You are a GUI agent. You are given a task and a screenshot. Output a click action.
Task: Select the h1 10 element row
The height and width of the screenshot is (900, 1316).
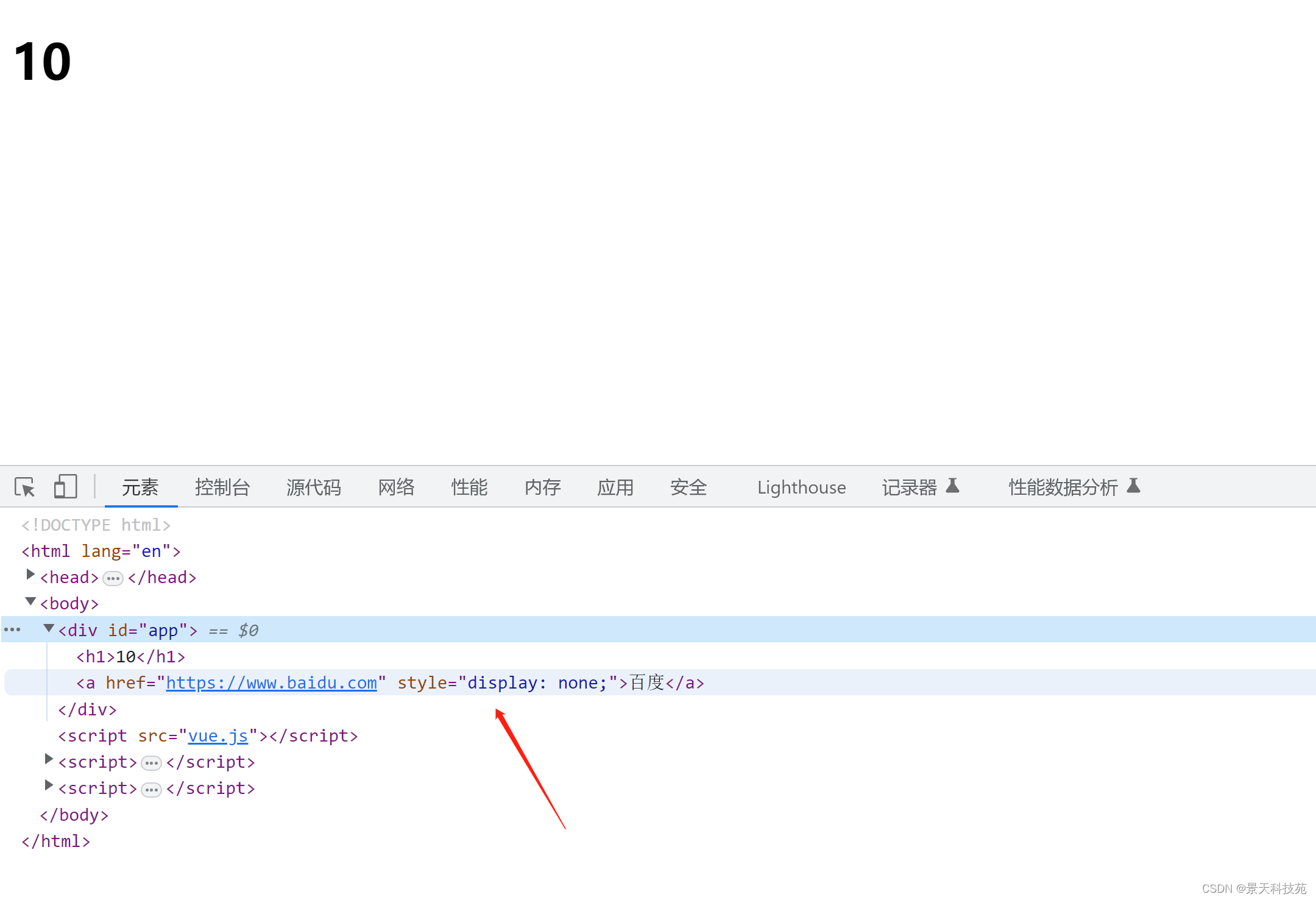130,656
